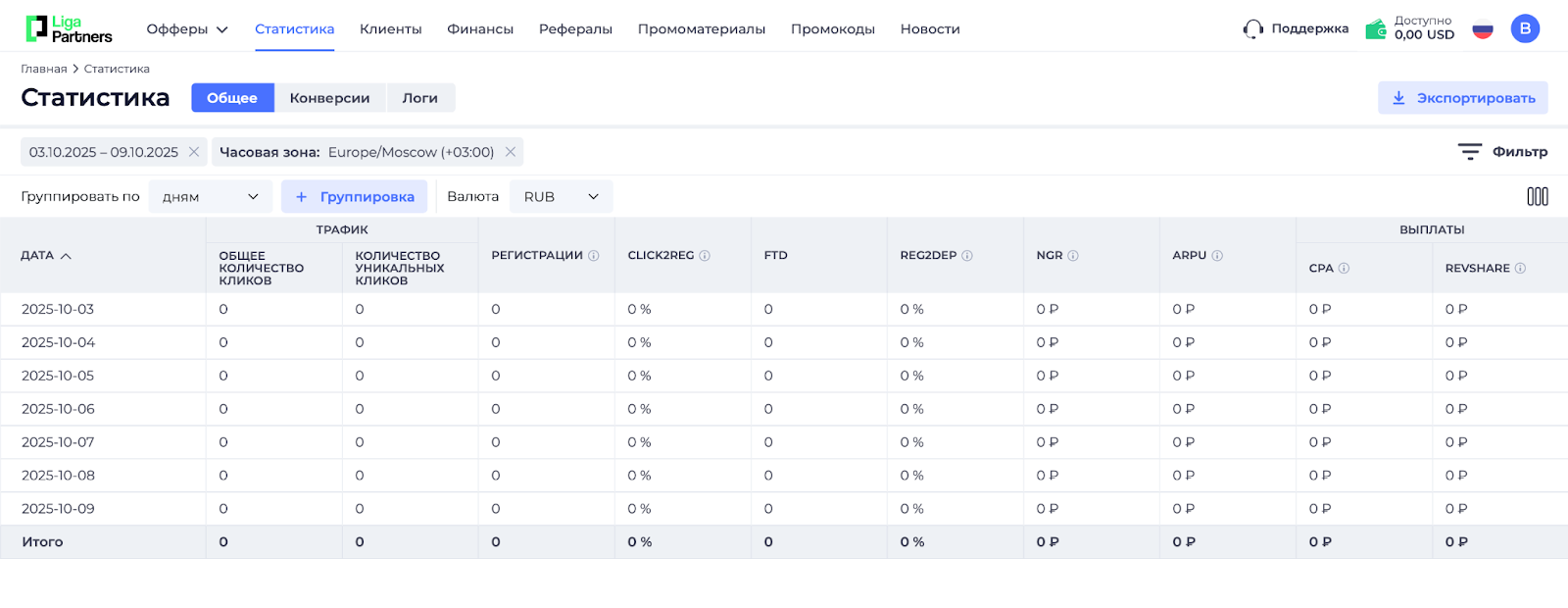The image size is (1568, 608).
Task: Go to Финансы in the navigation
Action: (x=480, y=29)
